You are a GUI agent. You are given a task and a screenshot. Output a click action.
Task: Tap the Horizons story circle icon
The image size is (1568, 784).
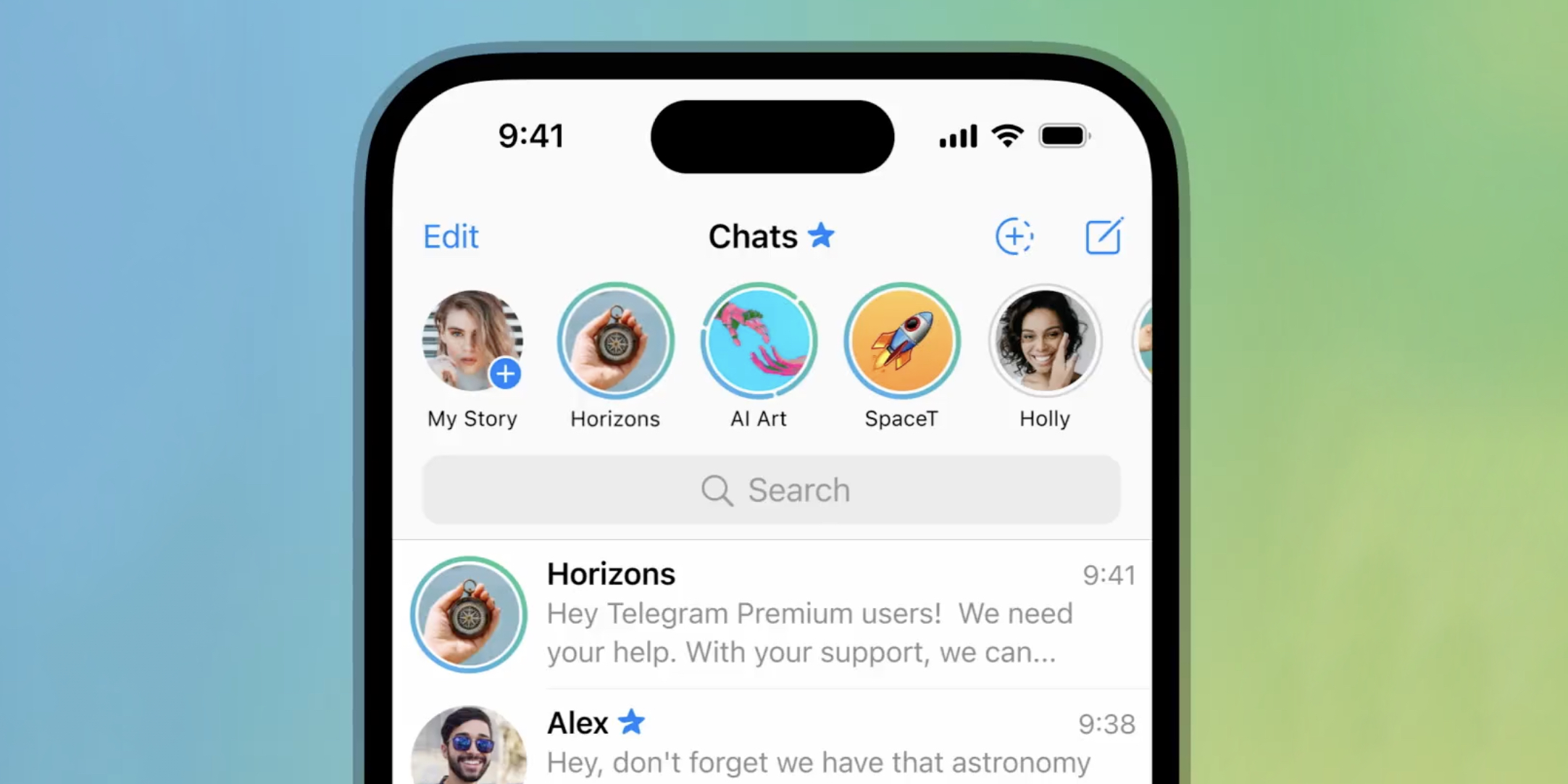(x=614, y=340)
